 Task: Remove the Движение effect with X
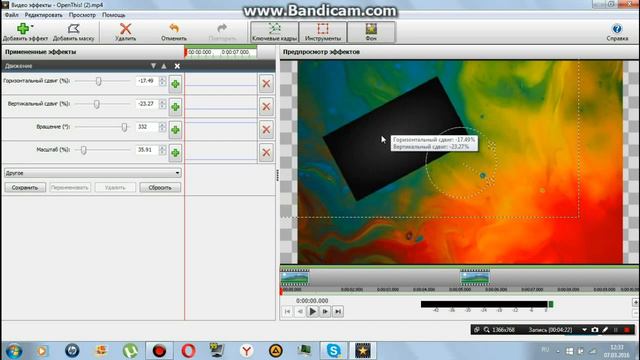[177, 66]
